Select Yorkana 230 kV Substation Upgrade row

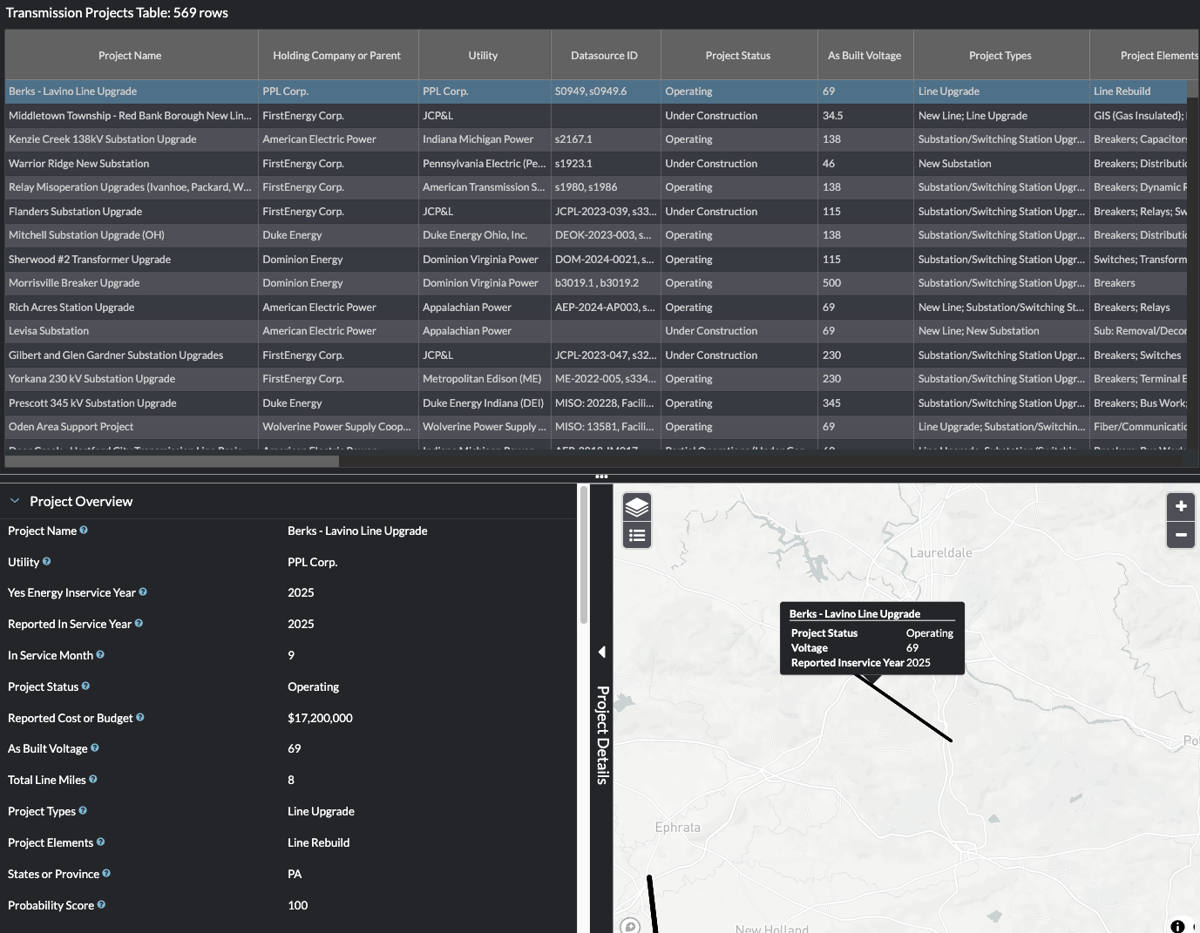[596, 379]
